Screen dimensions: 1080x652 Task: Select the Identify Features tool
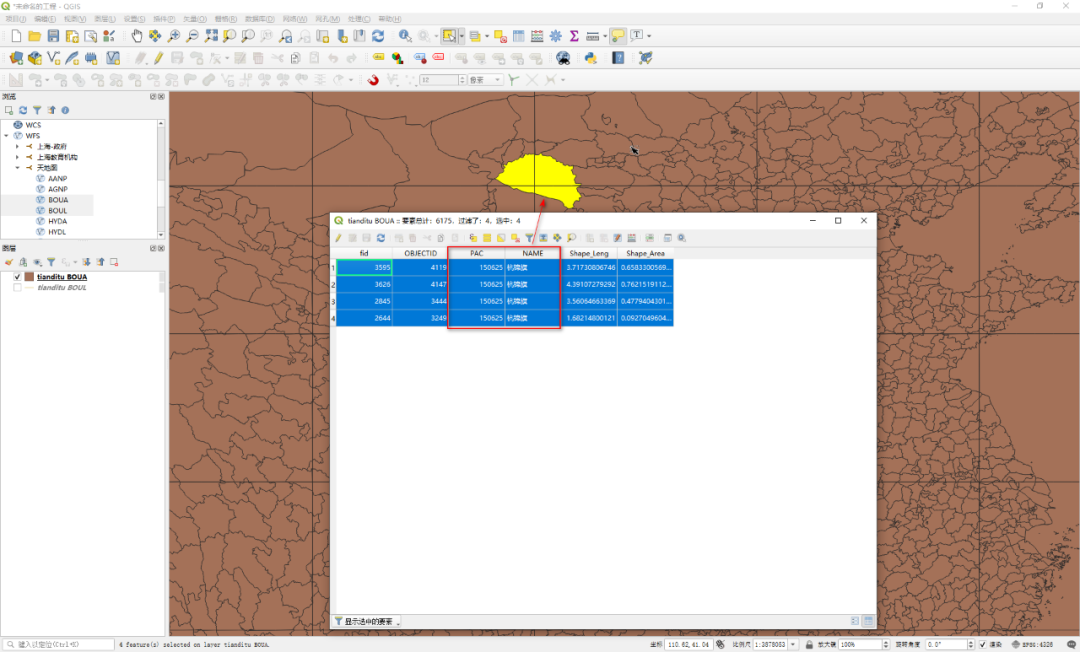pyautogui.click(x=405, y=36)
